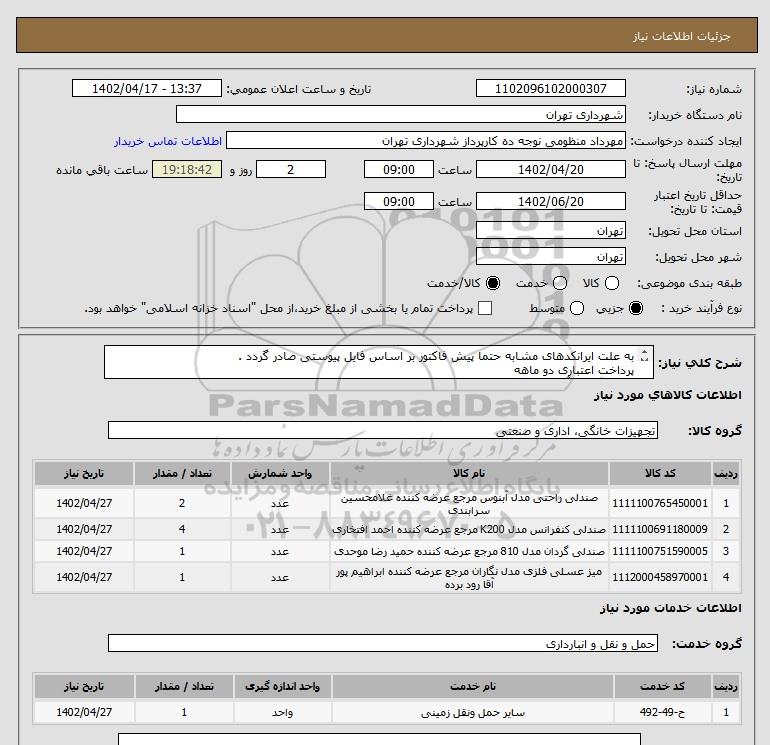Click the delivery city field تهران

(550, 256)
